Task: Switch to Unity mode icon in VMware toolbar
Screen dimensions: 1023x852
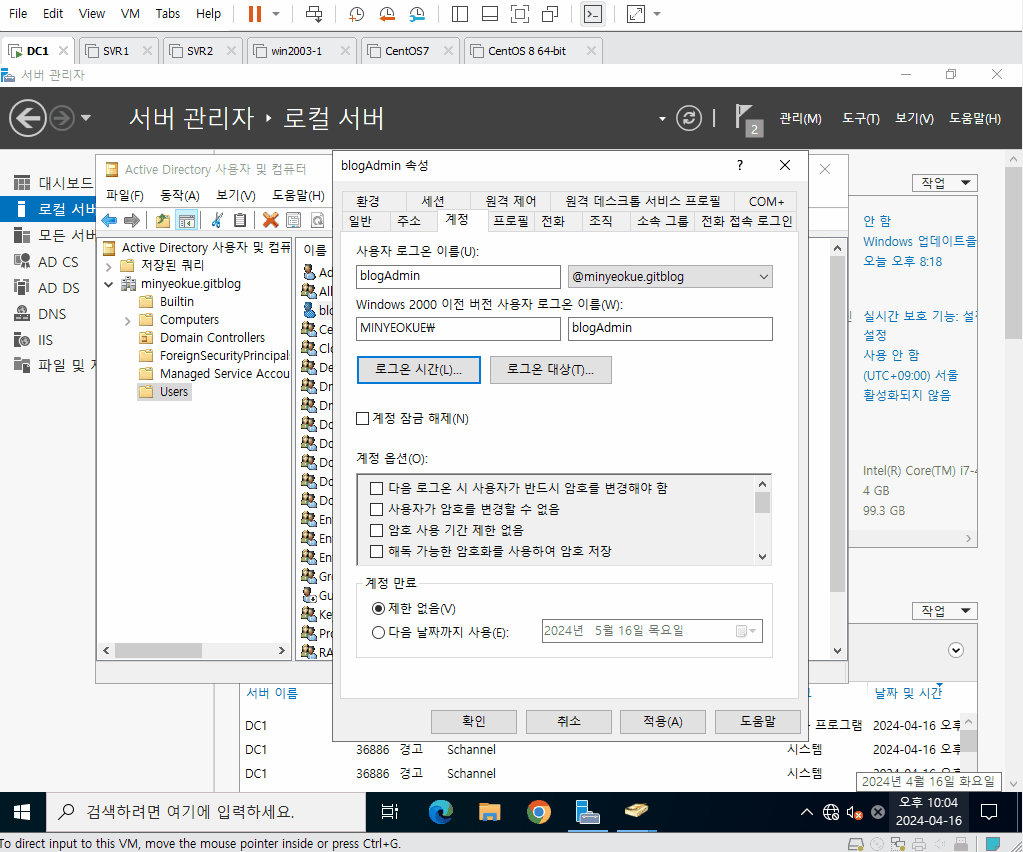Action: pos(550,14)
